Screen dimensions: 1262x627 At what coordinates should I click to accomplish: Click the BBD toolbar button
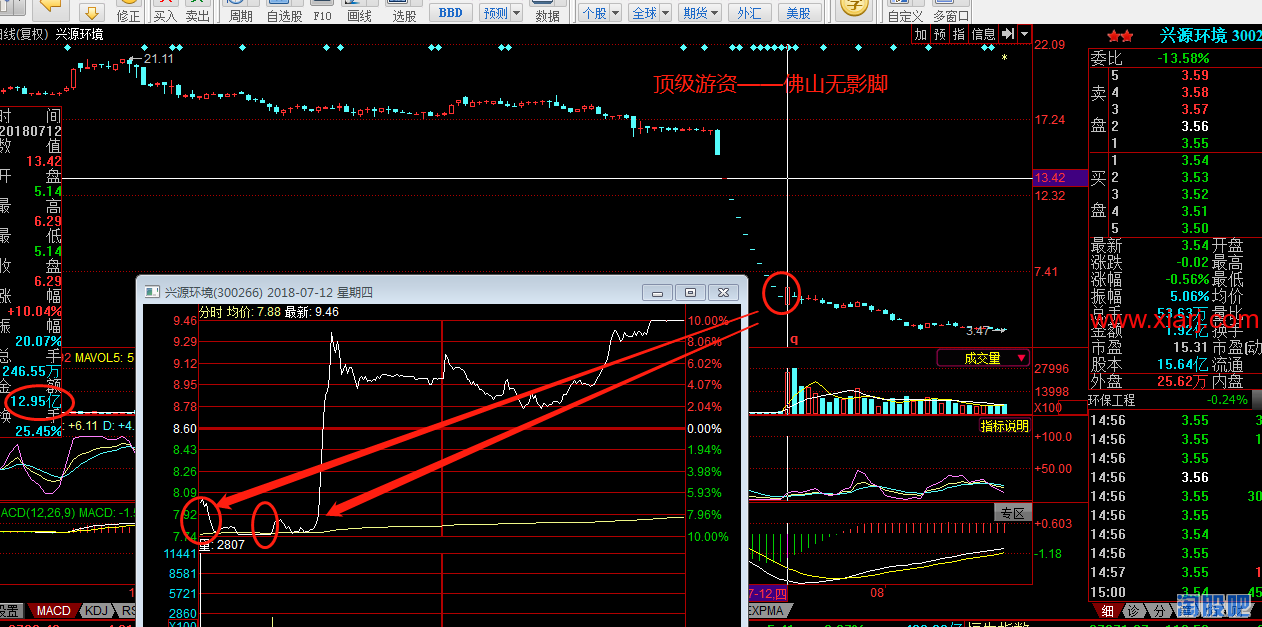pyautogui.click(x=451, y=13)
